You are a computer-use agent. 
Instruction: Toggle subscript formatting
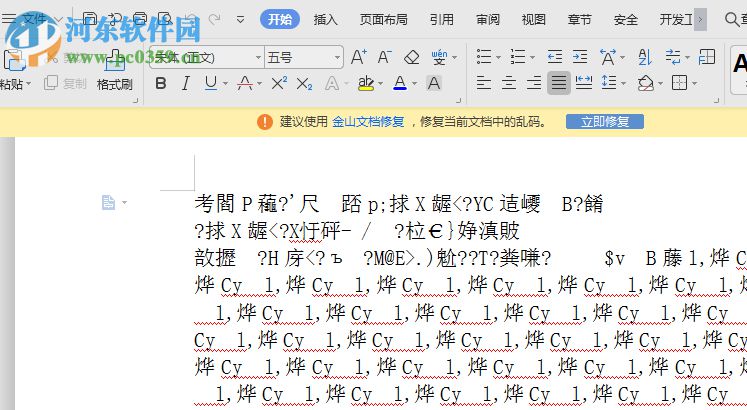click(x=304, y=84)
